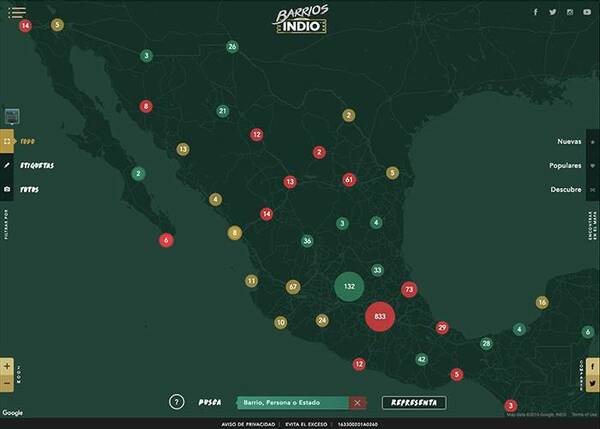Open the red 6 cluster marker

(166, 240)
